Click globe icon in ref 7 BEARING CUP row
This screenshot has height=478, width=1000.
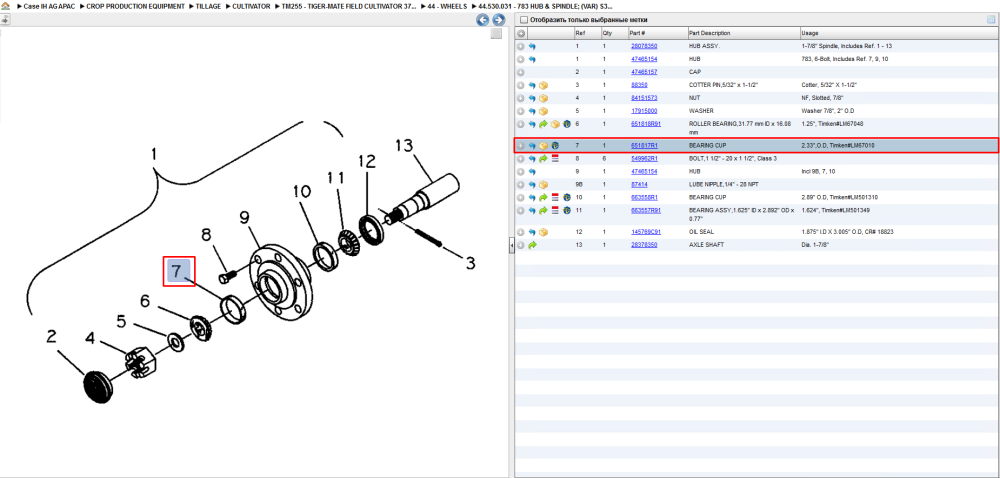(555, 146)
